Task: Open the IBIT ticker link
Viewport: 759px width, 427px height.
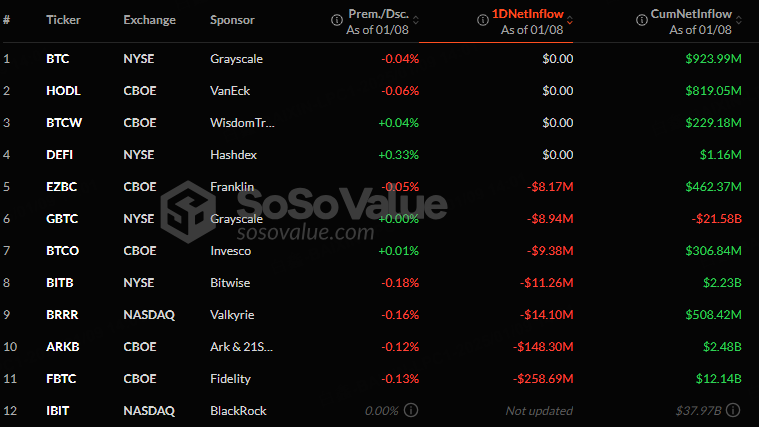Action: (x=58, y=411)
